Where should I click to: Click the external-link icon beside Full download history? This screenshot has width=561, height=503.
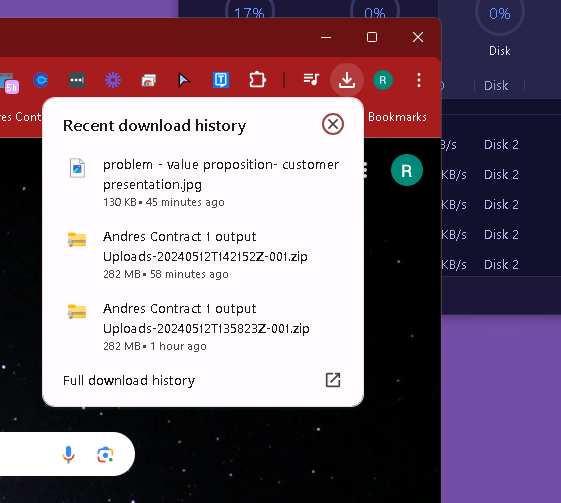[333, 380]
